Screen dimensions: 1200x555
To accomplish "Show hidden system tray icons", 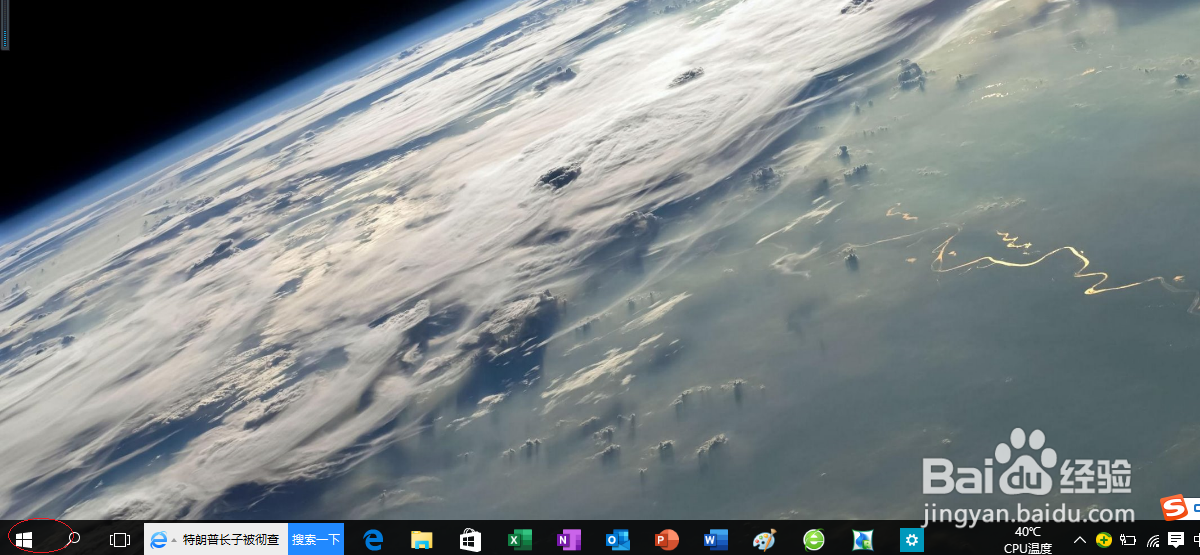I will click(1080, 540).
